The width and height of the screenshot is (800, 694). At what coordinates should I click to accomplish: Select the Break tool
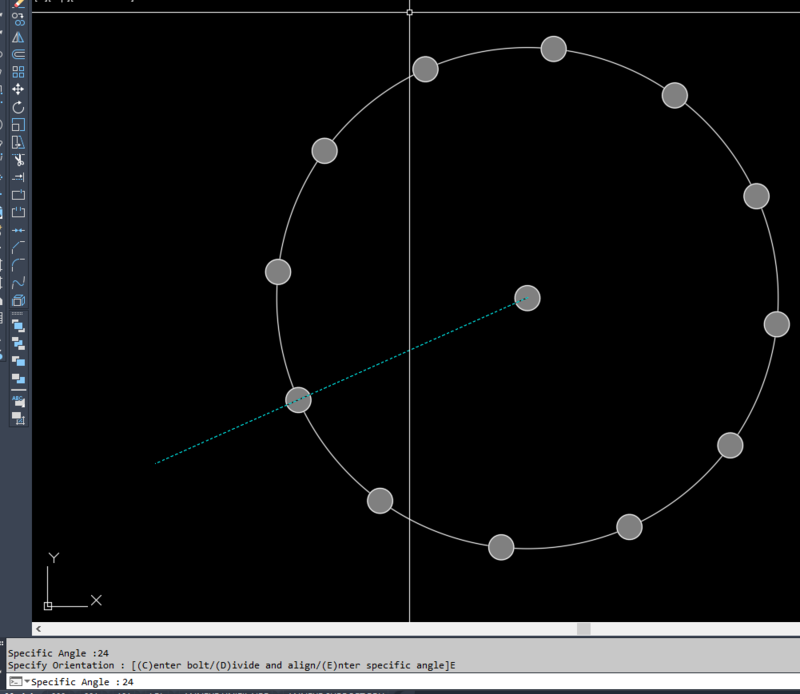[x=18, y=212]
